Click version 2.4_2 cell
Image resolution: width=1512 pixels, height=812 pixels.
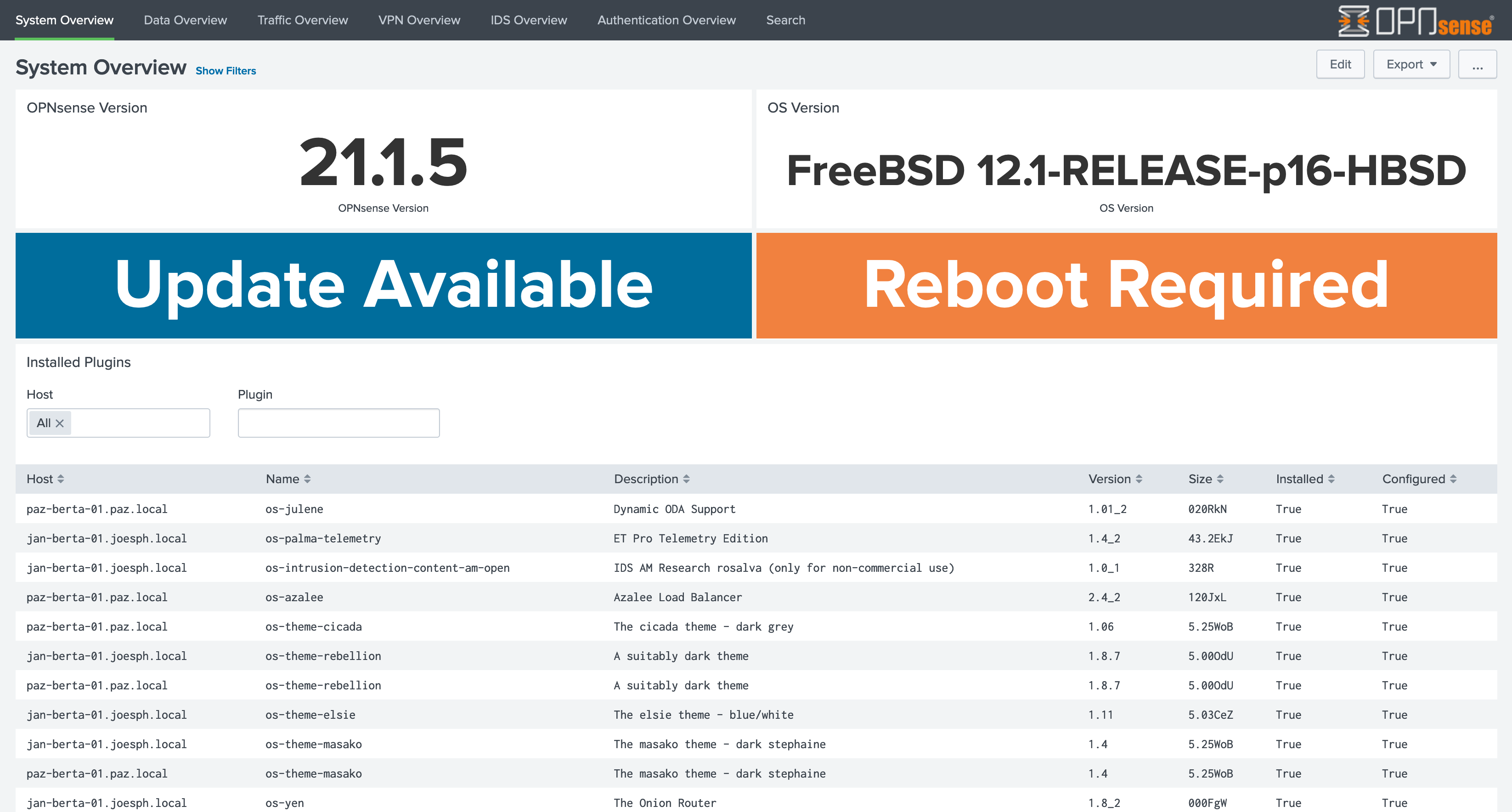1104,597
